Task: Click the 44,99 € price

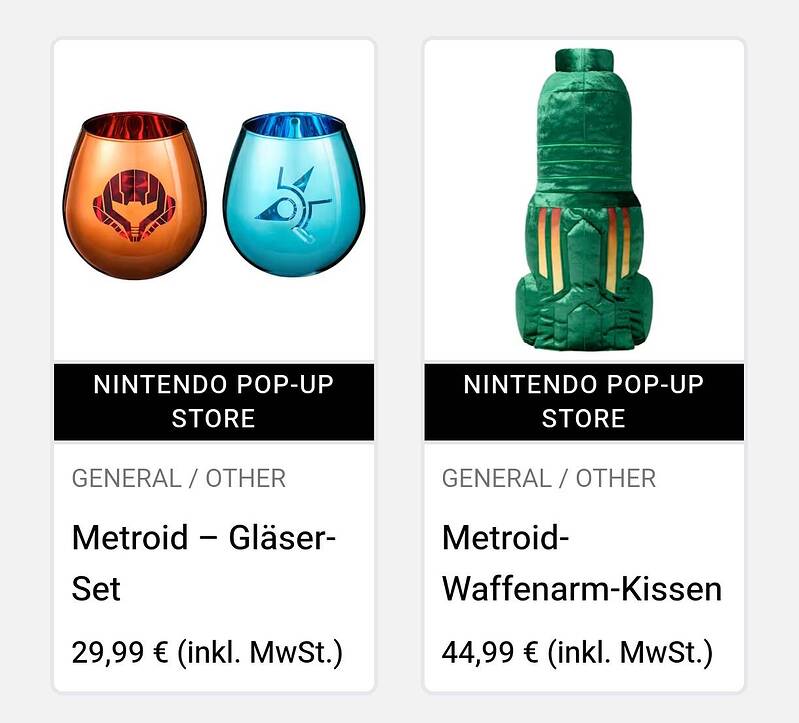Action: [x=490, y=653]
